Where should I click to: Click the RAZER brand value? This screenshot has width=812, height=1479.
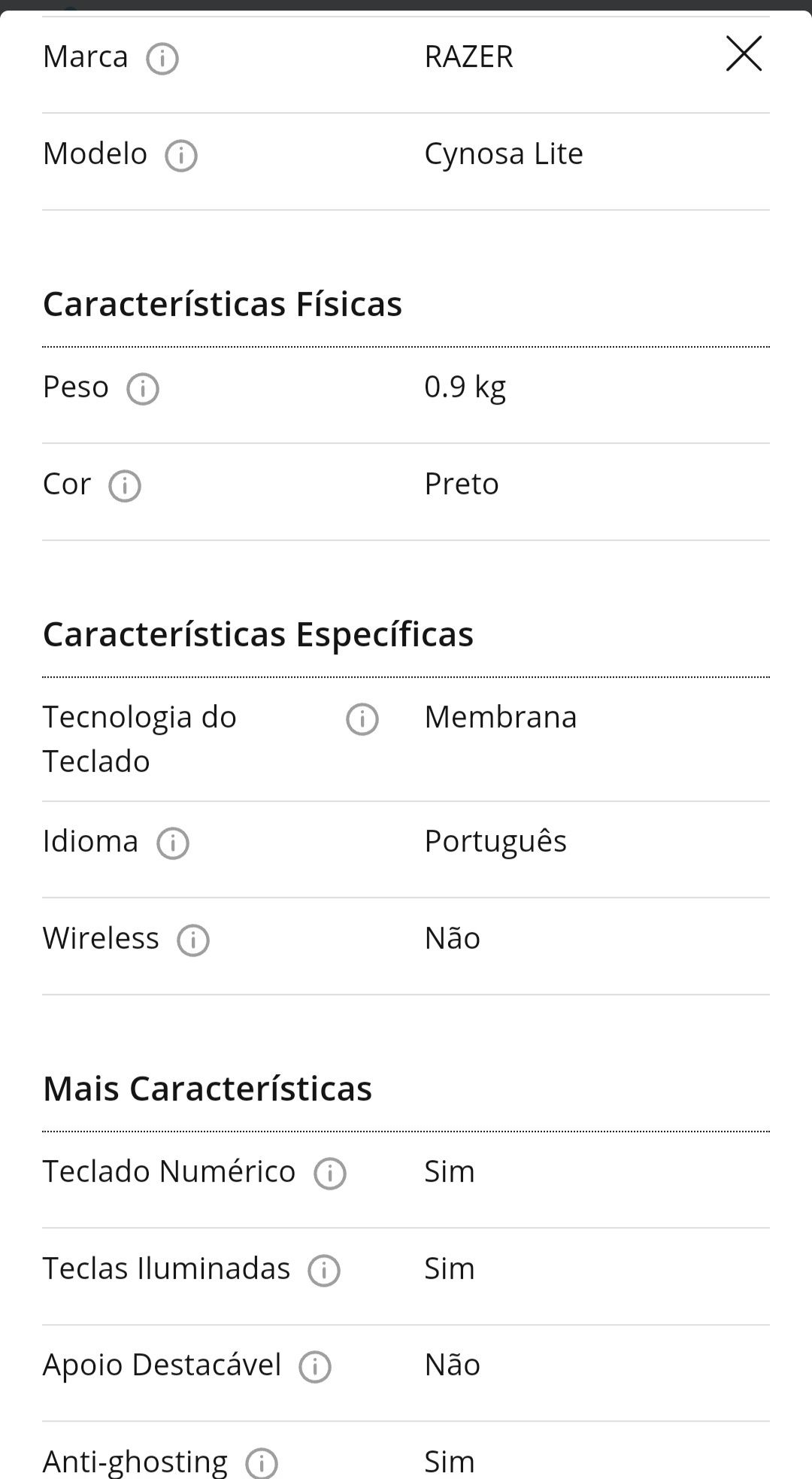coord(468,56)
